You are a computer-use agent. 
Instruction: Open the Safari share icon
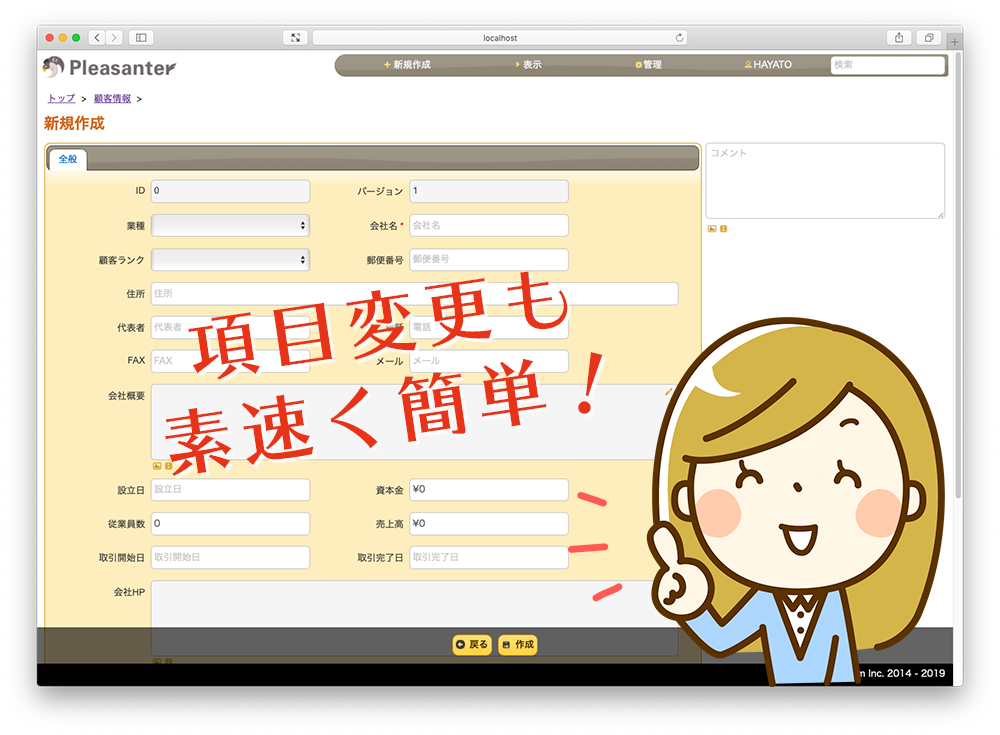899,38
